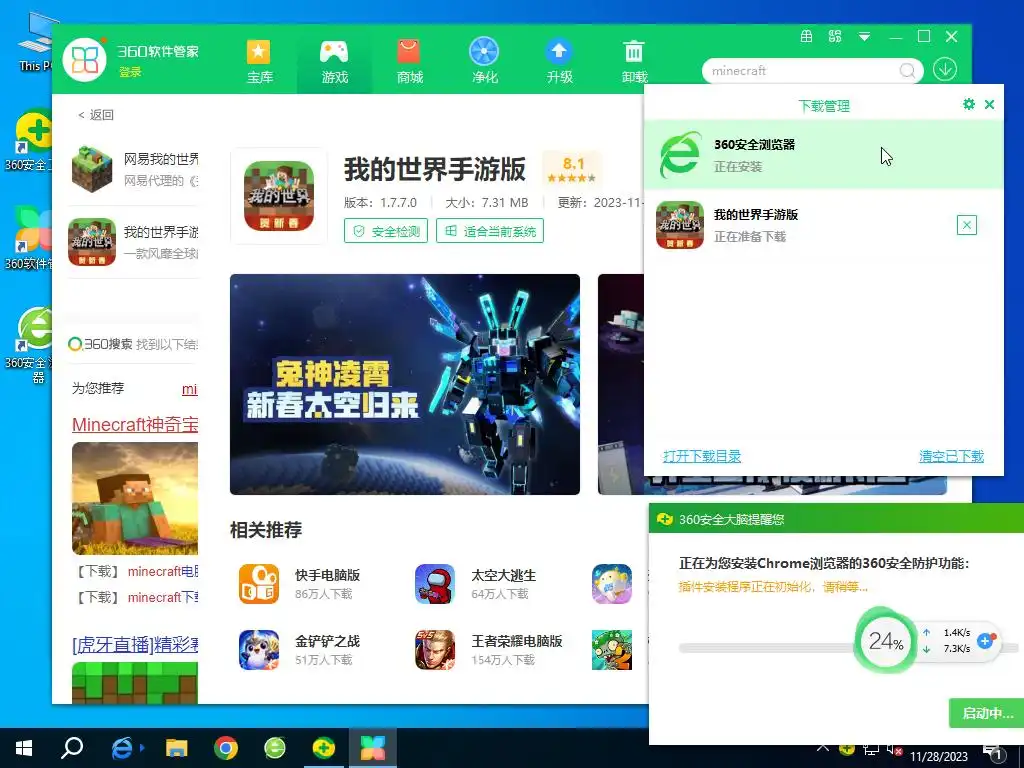Open the Windows Start menu
This screenshot has width=1024, height=768.
coord(24,748)
